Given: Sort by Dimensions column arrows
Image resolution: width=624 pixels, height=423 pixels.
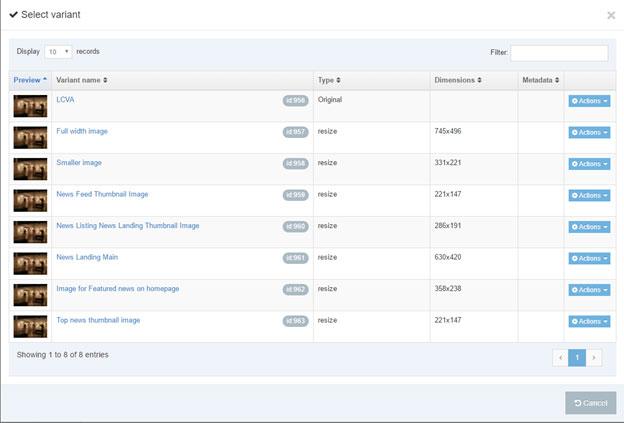Looking at the screenshot, I should coord(480,80).
